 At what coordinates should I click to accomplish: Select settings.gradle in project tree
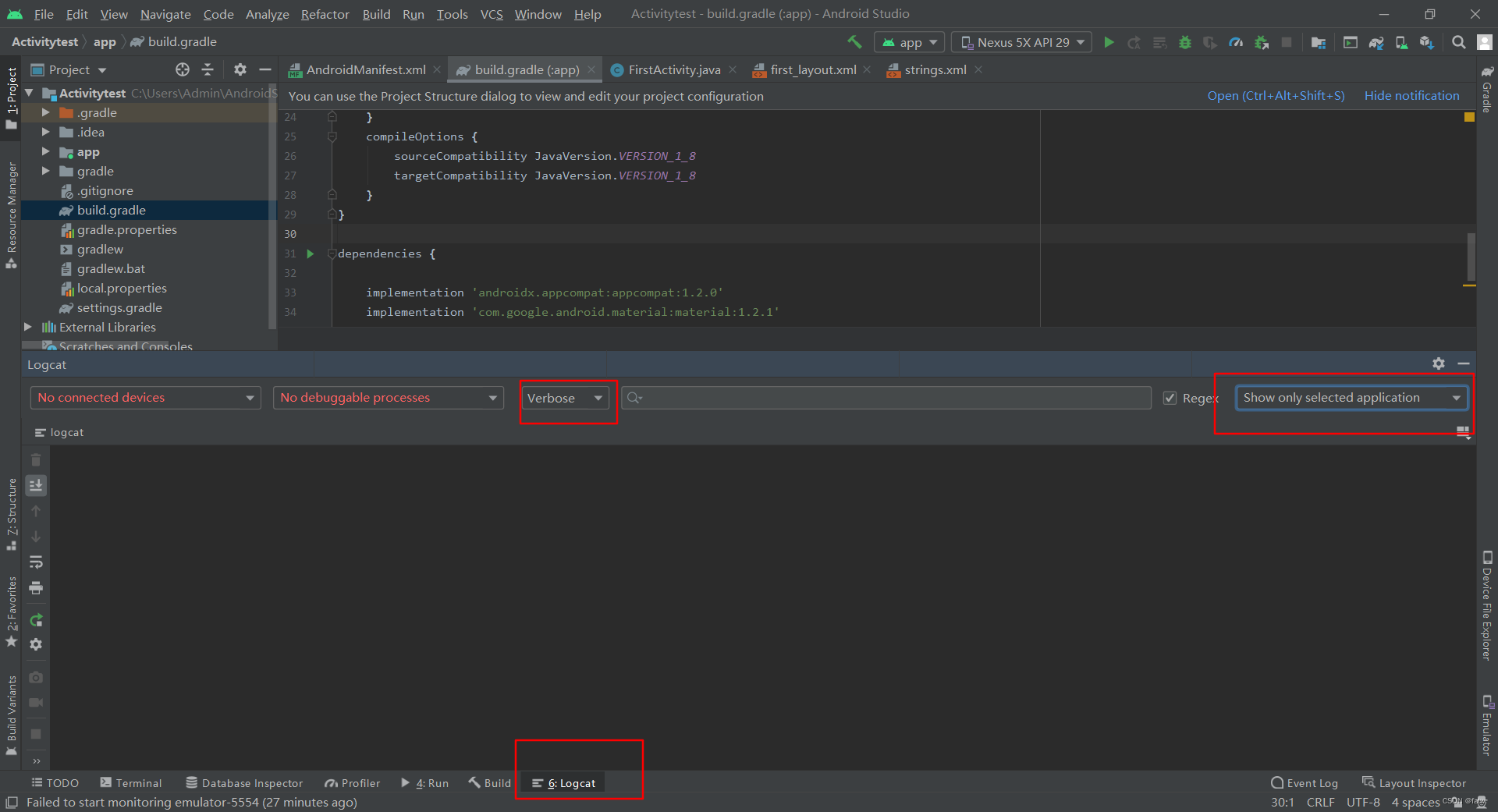(x=119, y=307)
